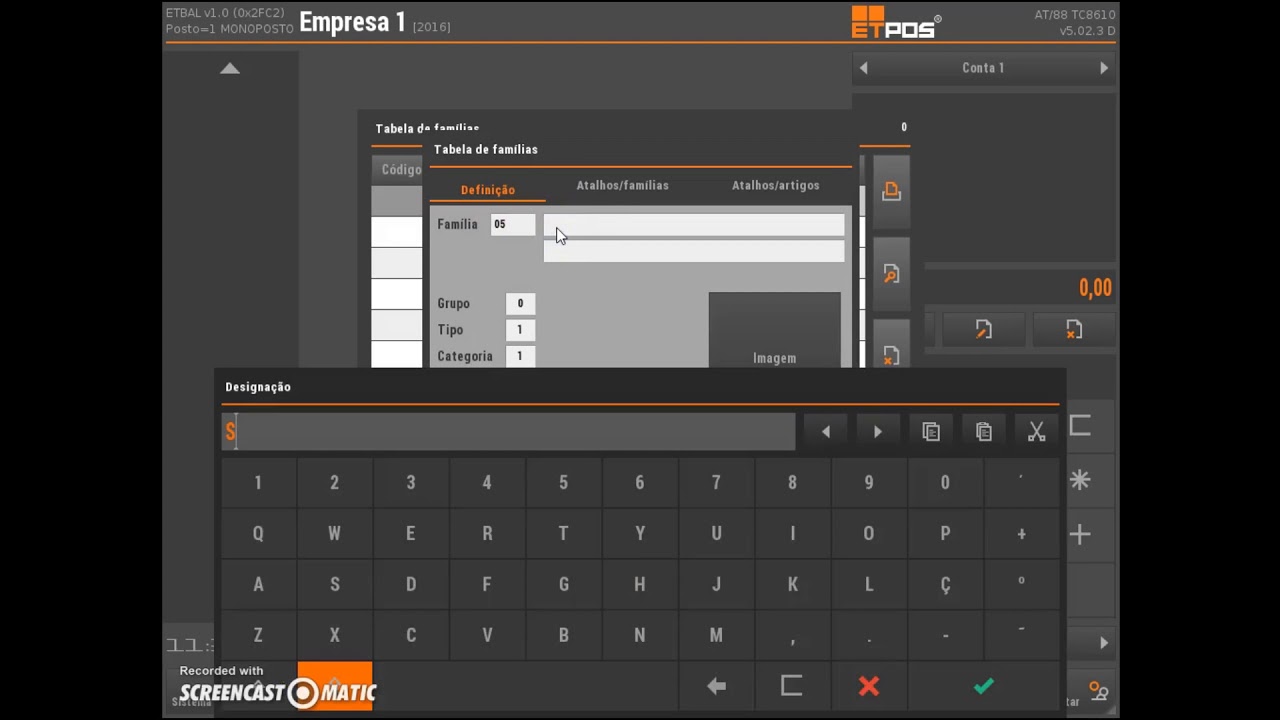Open the search record magnifier icon

(891, 274)
